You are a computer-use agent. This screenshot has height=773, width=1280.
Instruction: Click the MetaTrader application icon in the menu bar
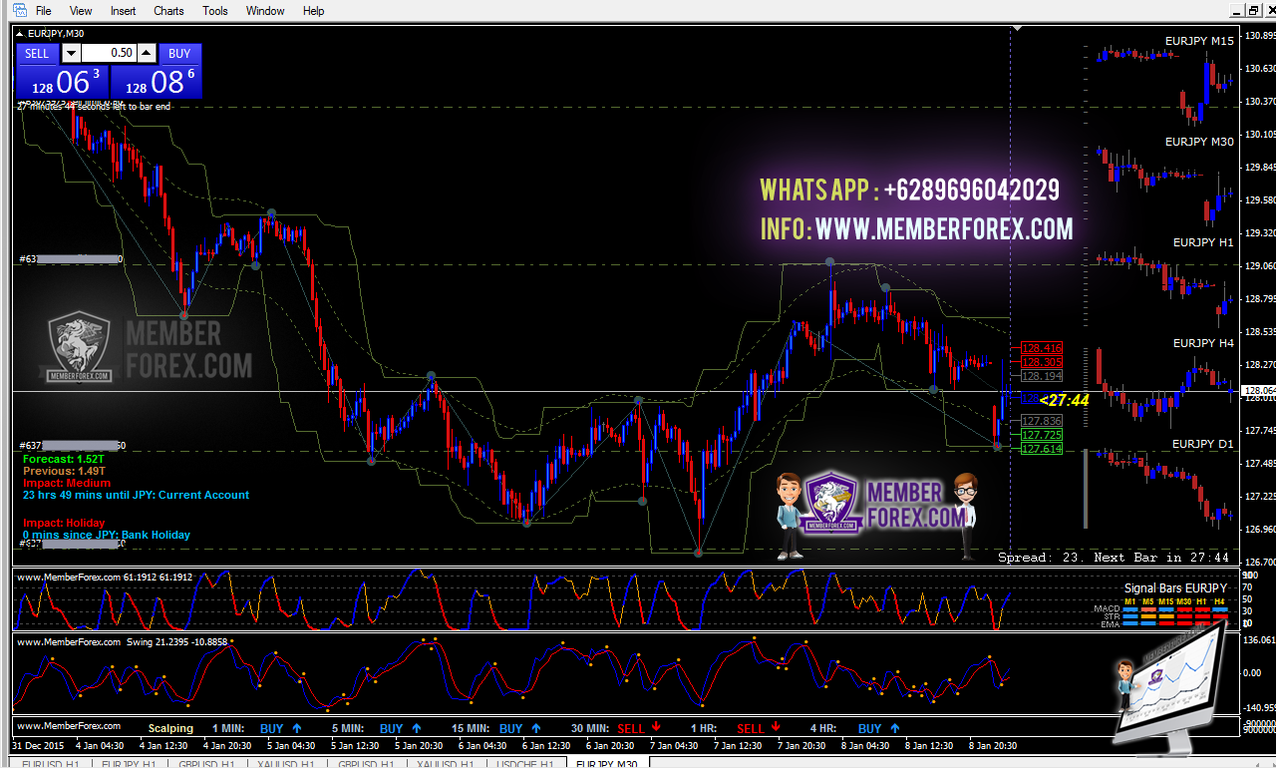19,10
